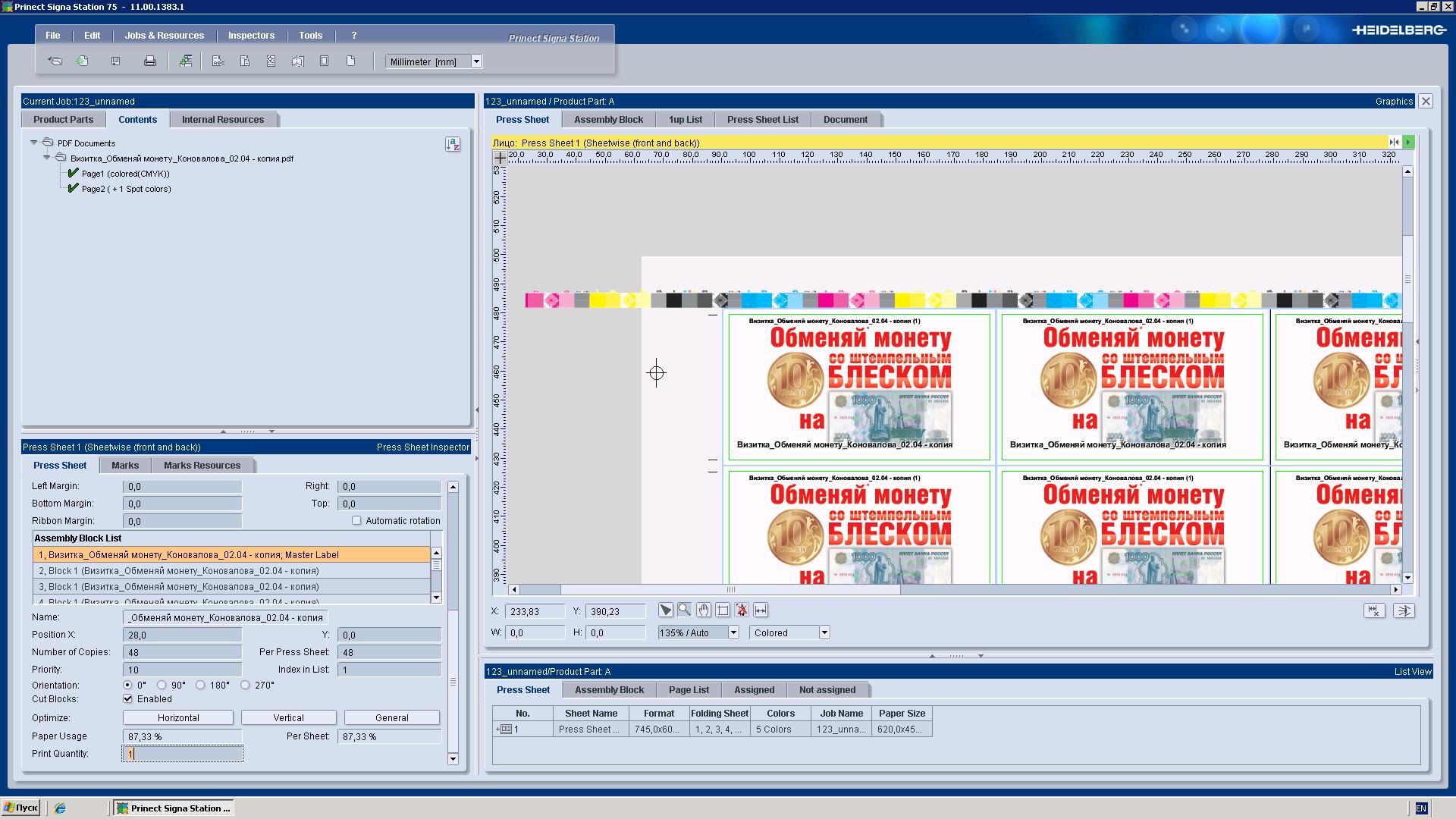Open the 135% / Auto zoom dropdown

733,632
